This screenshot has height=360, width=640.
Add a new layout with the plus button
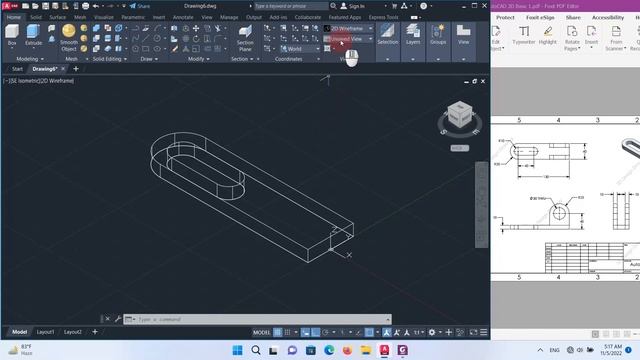tap(95, 332)
